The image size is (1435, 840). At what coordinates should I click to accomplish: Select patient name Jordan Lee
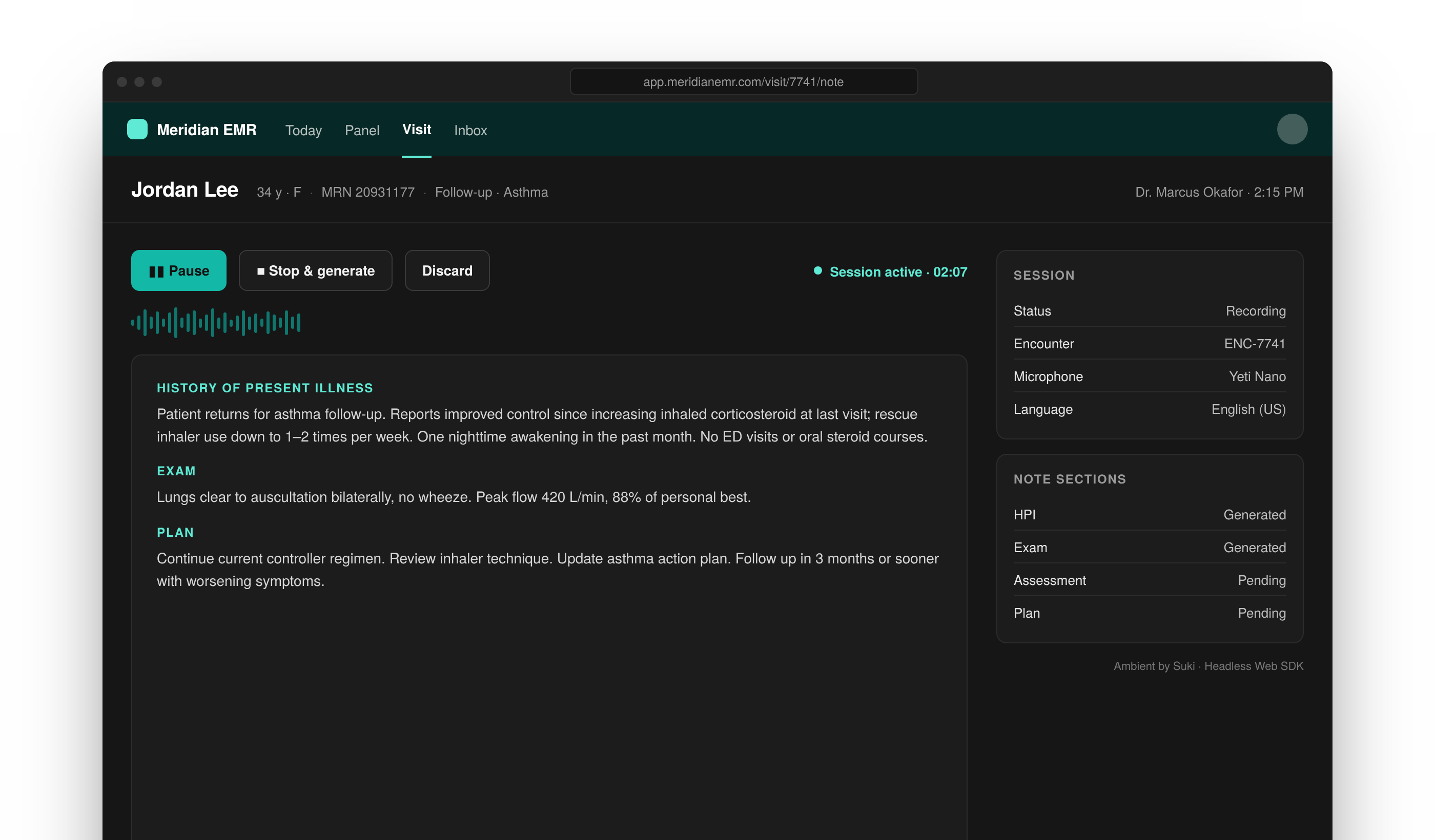click(x=184, y=190)
